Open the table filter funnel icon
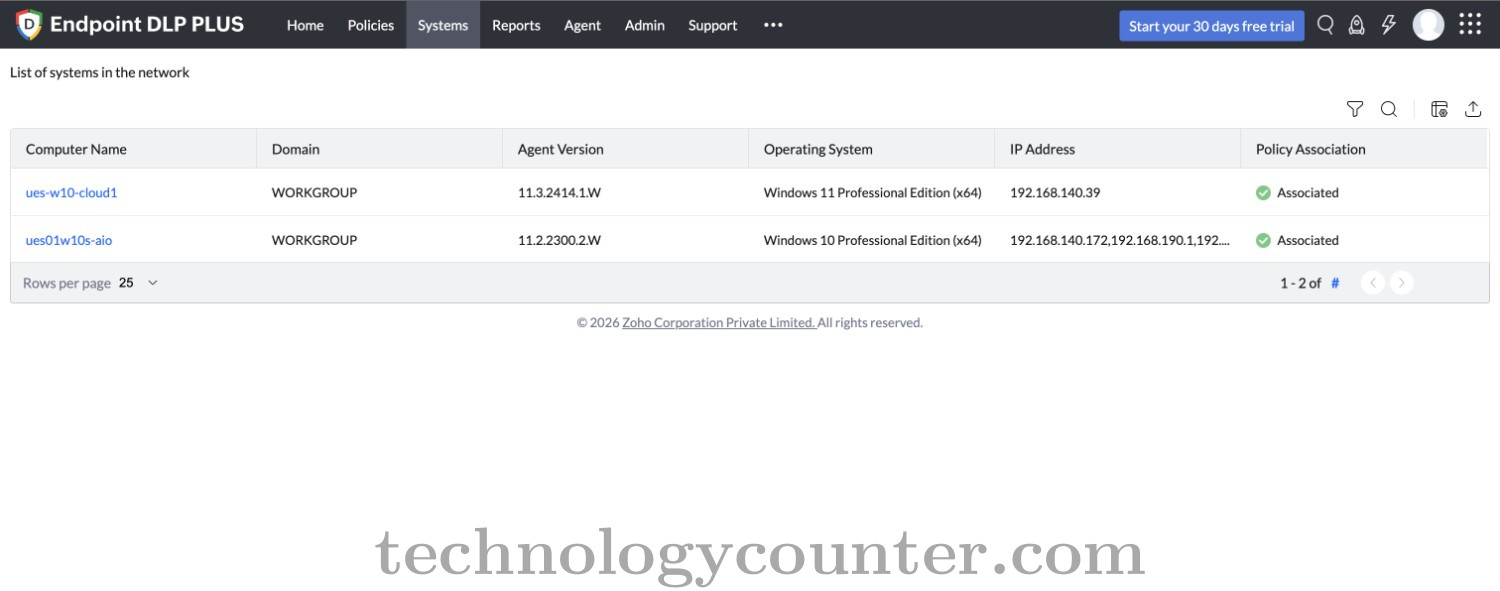This screenshot has width=1500, height=591. tap(1355, 109)
